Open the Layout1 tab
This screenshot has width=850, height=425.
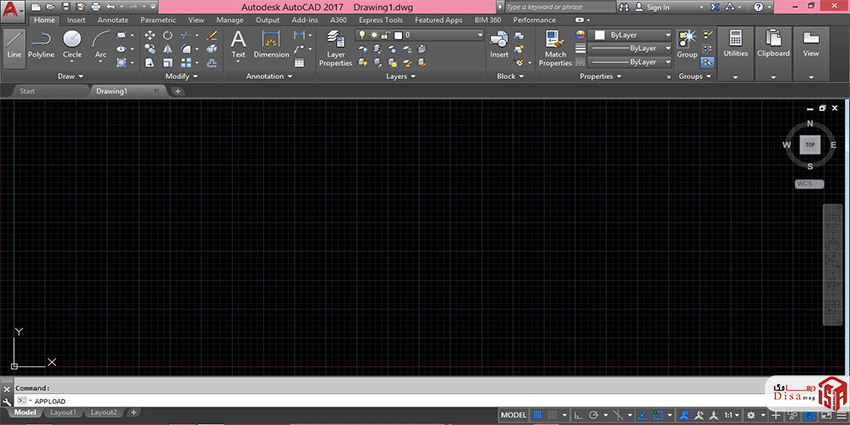[x=63, y=412]
